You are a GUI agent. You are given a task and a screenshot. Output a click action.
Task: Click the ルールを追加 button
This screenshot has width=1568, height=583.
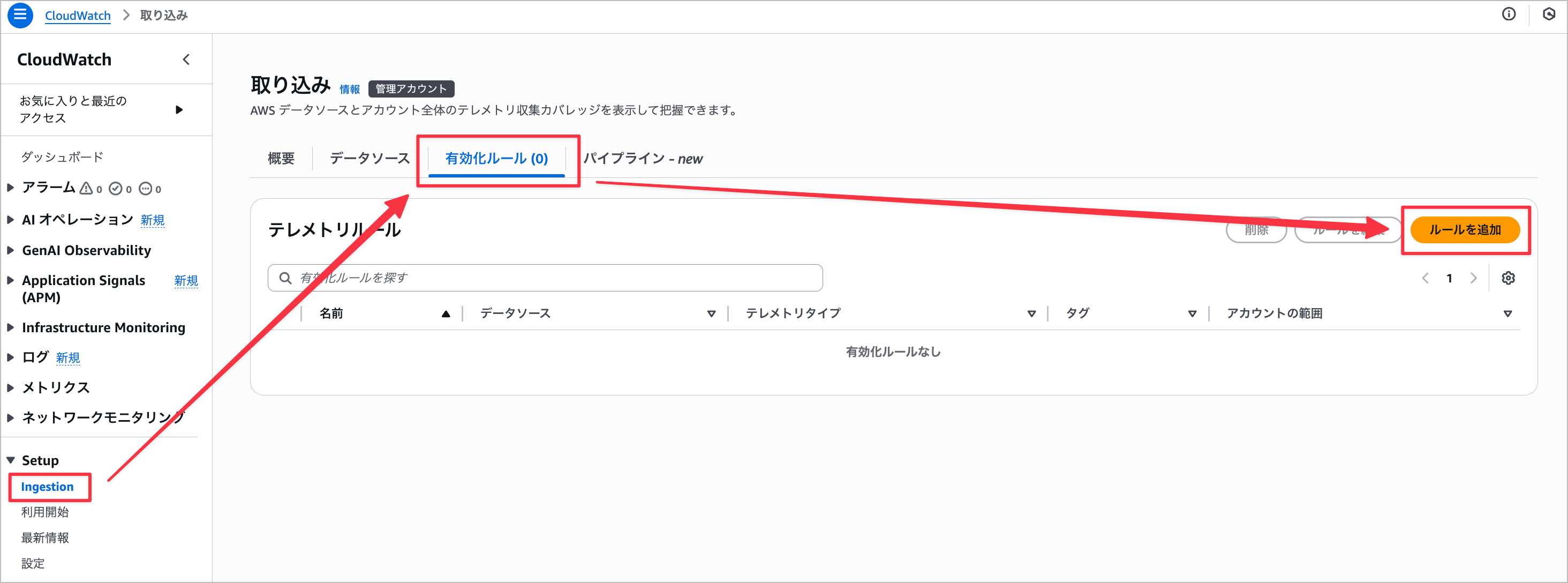click(x=1465, y=230)
